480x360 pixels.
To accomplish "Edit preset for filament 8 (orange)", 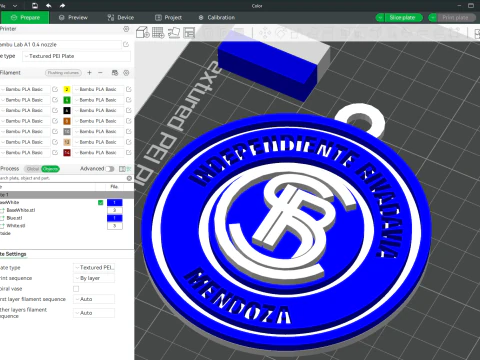I will coord(129,121).
